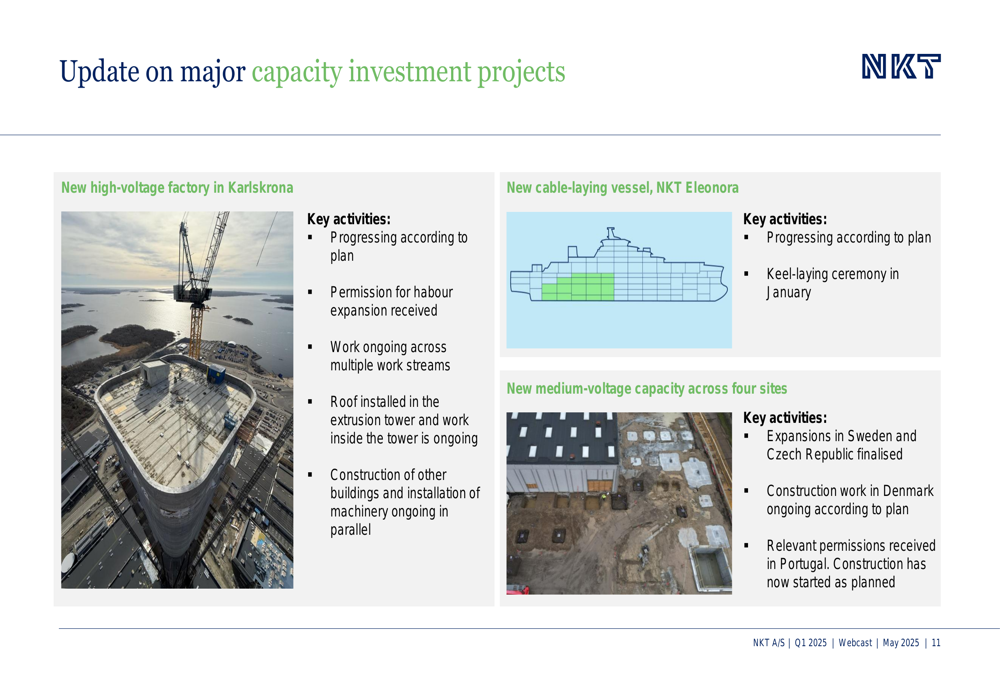Click page number 11 in footer
This screenshot has width=1000, height=685.
point(936,643)
